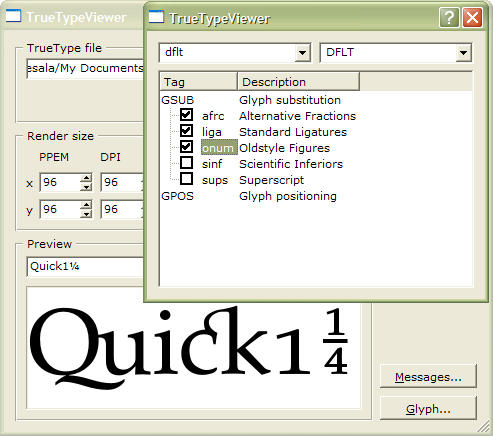Select the liga tag label

coord(212,132)
